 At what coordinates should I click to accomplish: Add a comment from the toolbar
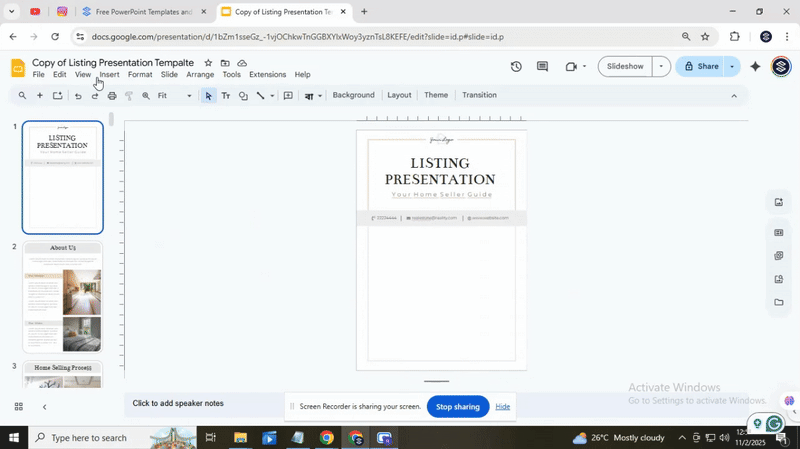(x=288, y=96)
